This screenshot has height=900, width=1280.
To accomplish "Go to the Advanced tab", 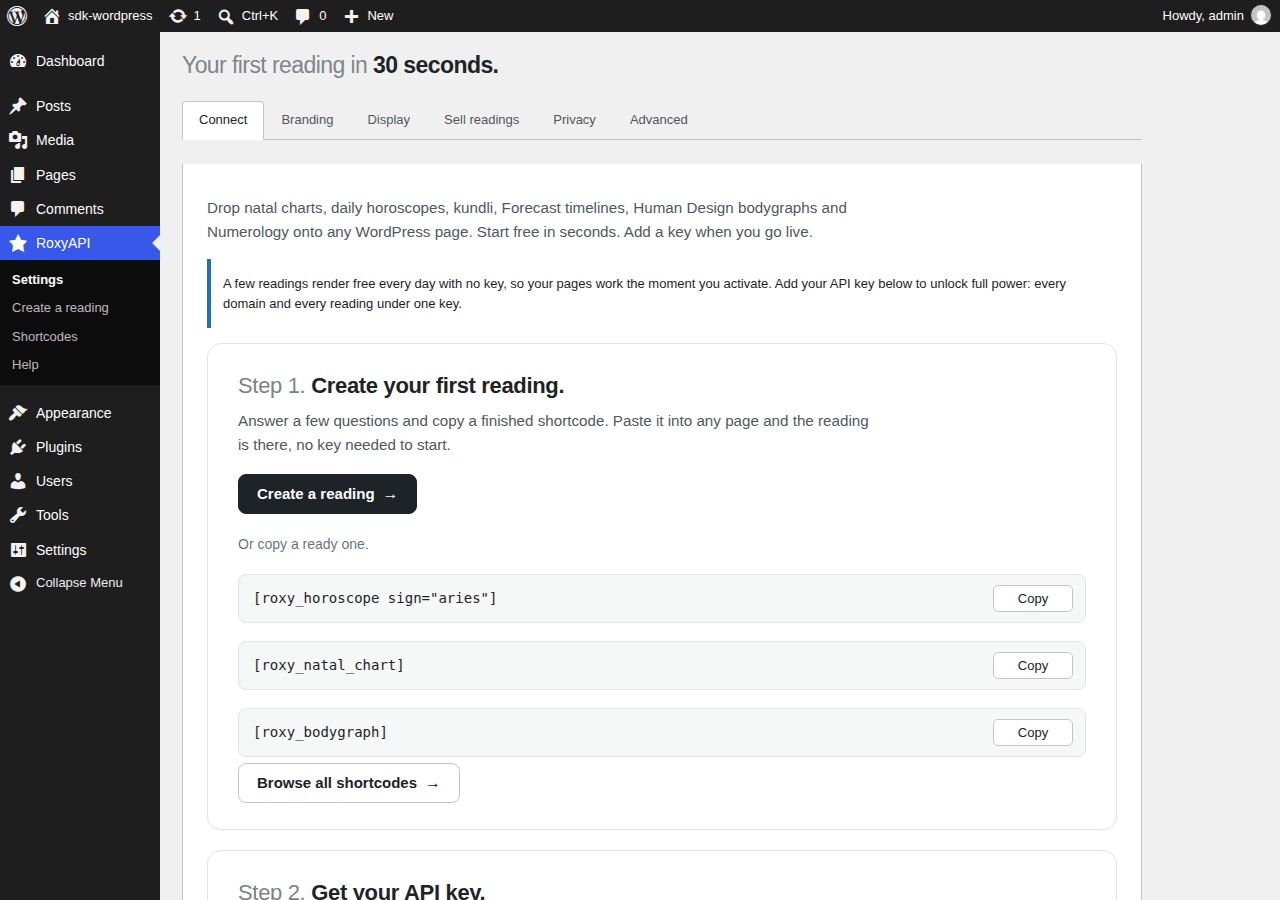I will click(x=659, y=120).
